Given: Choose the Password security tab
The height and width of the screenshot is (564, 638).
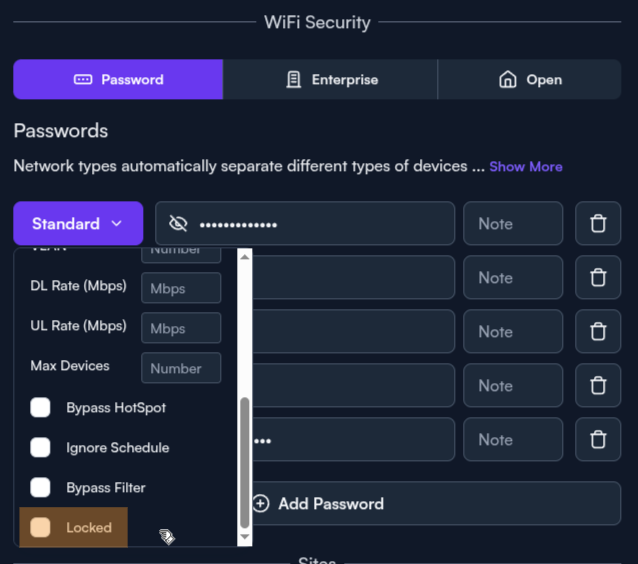Looking at the screenshot, I should (118, 80).
